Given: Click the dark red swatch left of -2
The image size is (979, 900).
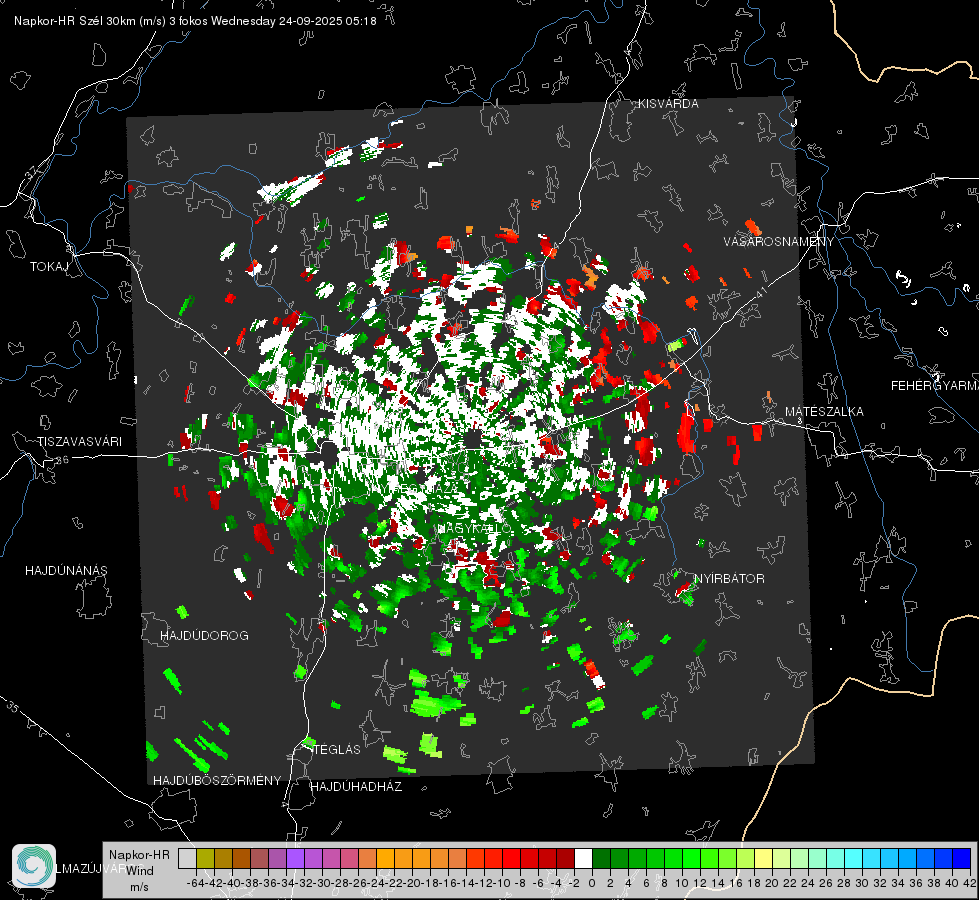Looking at the screenshot, I should (x=565, y=859).
